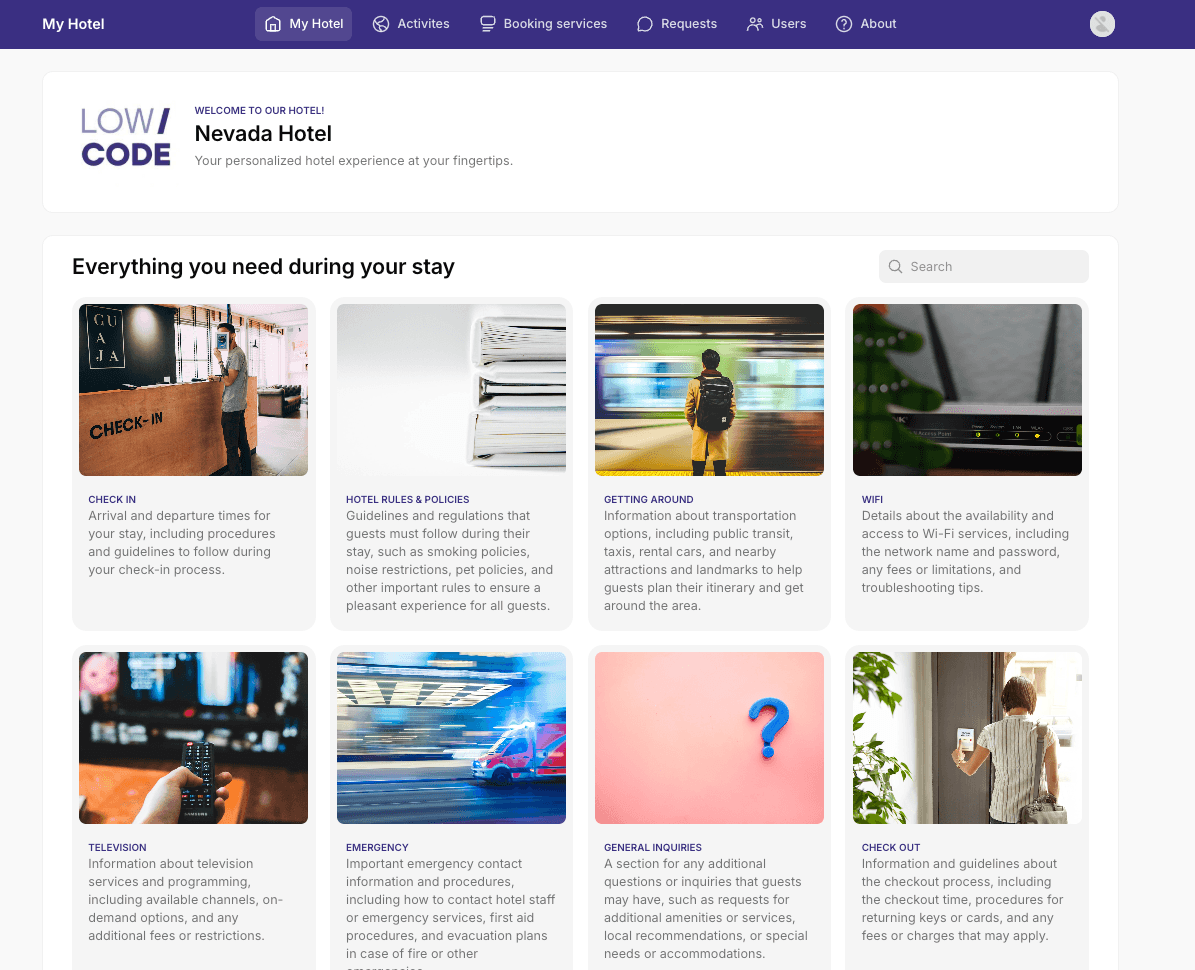Open the profile avatar in the top corner

(1102, 23)
